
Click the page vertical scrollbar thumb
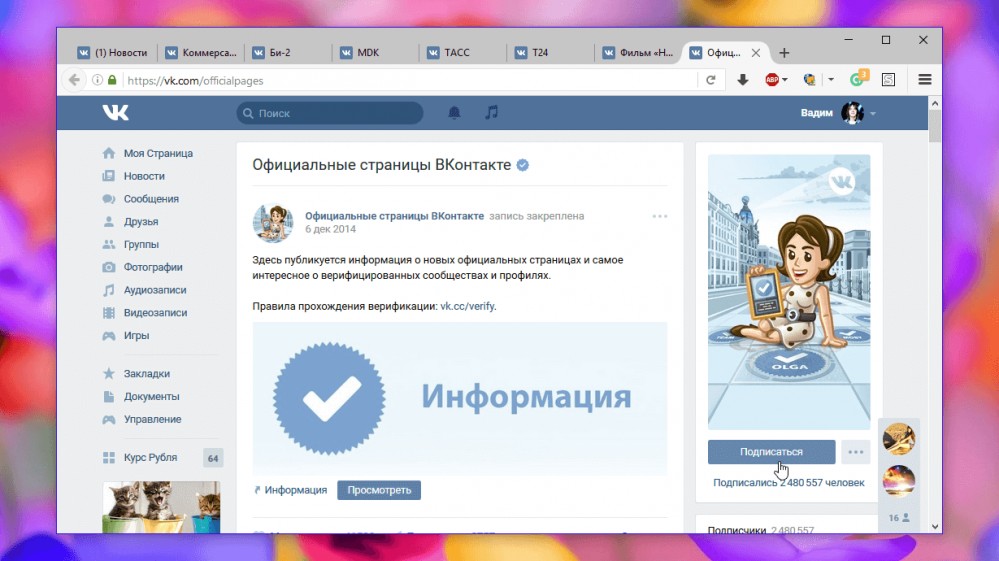pos(935,126)
